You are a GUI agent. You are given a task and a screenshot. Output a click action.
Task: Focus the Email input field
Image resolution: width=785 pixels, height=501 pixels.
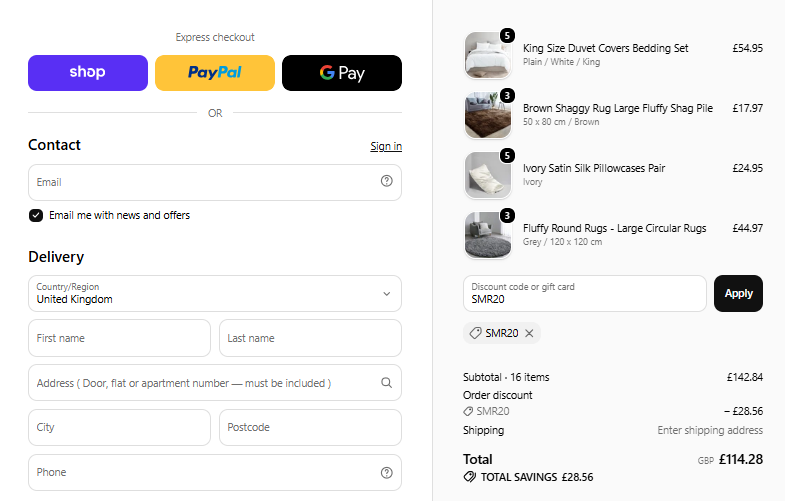click(215, 183)
